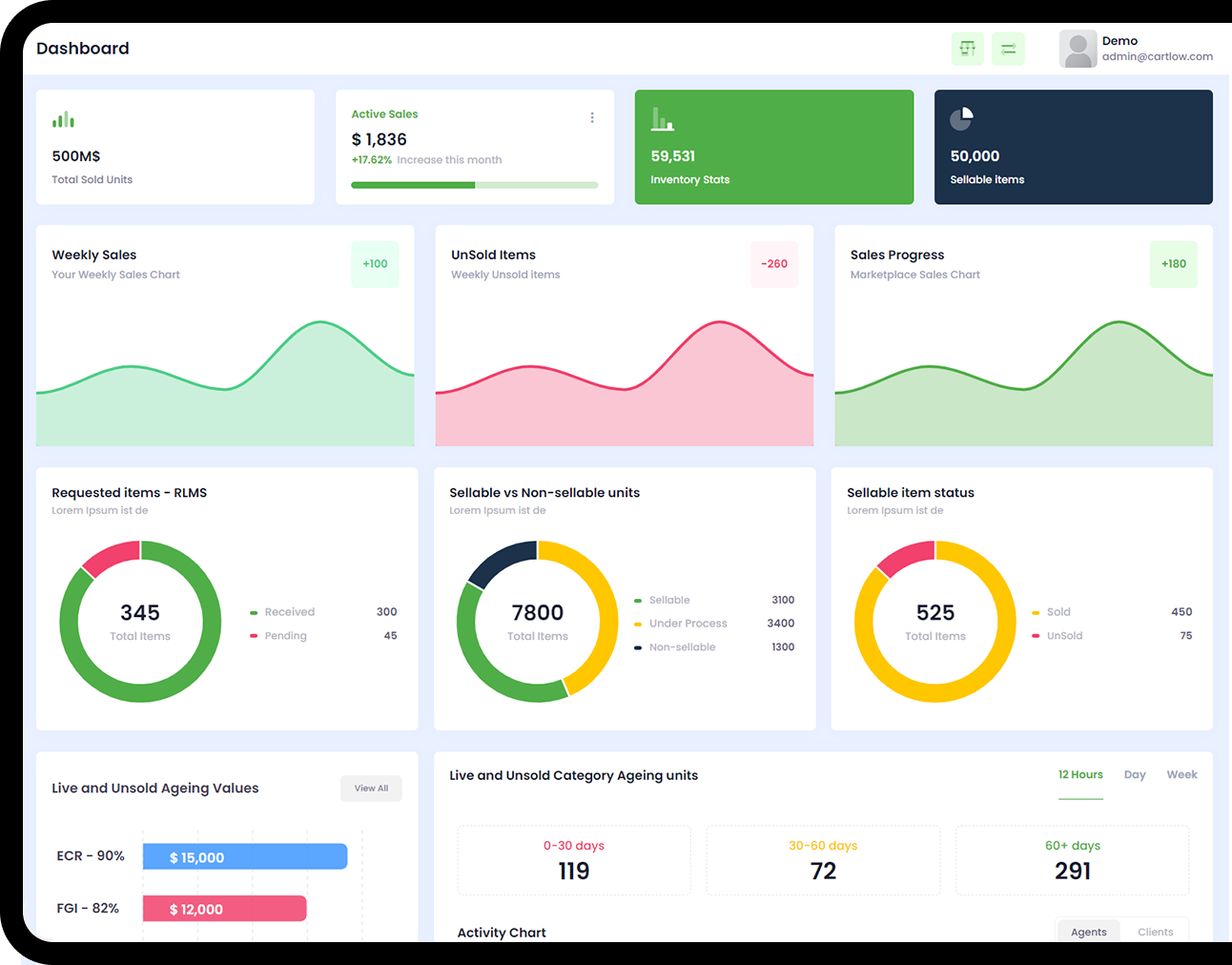Click the pie icon on the Sellable items card

point(961,119)
